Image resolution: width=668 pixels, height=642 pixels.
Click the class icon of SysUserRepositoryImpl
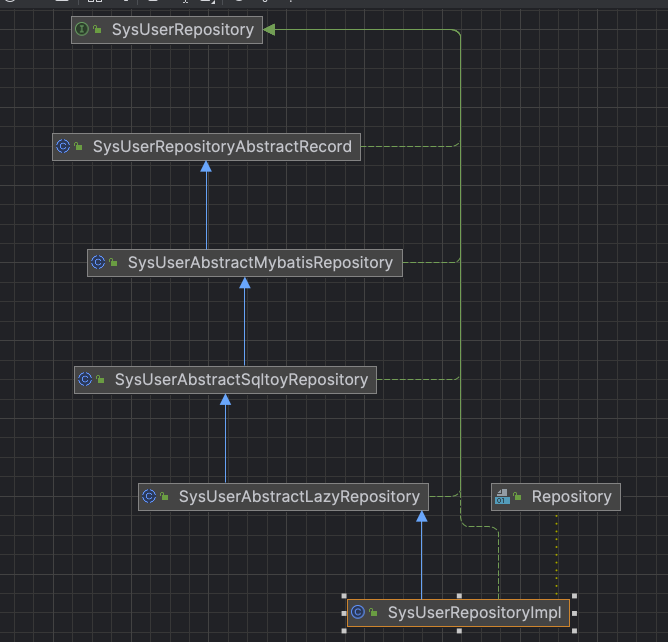click(358, 613)
